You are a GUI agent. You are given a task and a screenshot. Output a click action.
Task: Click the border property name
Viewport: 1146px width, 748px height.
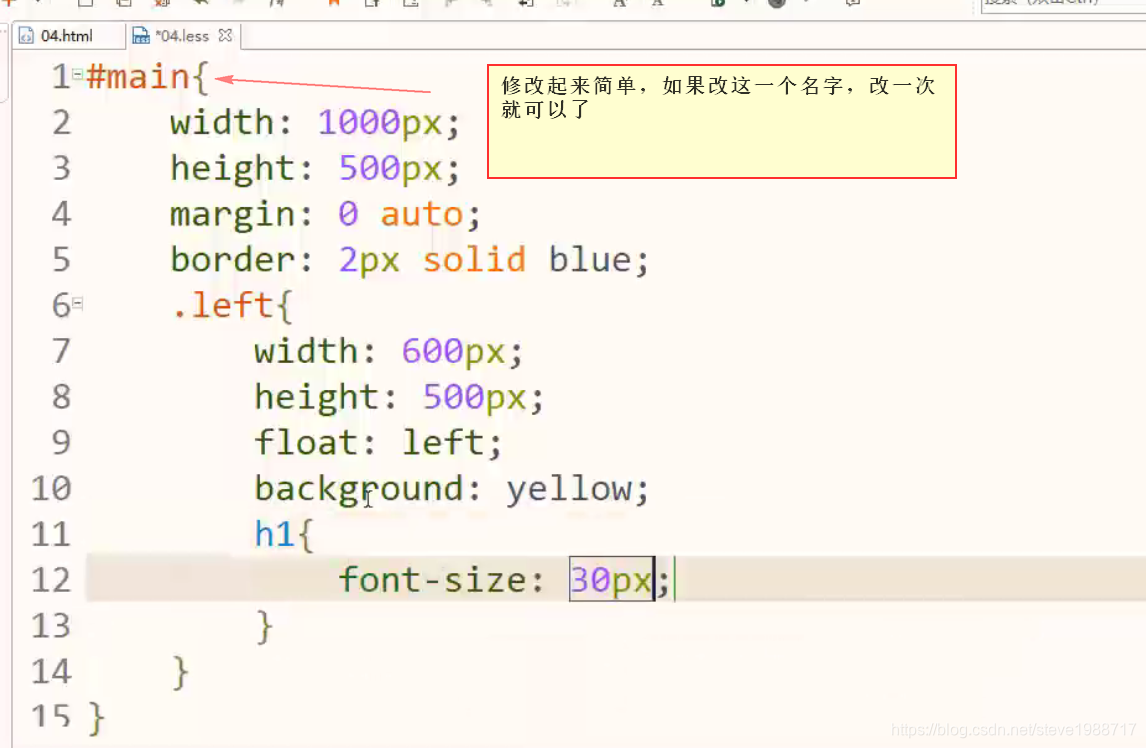coord(233,260)
